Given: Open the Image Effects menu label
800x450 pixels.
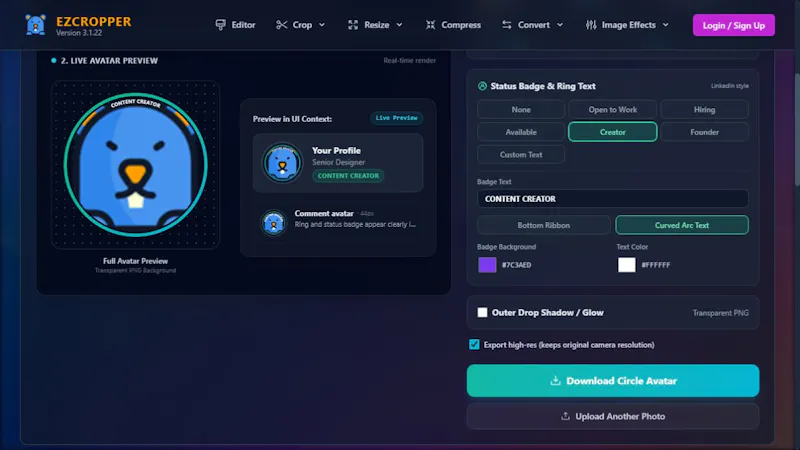Looking at the screenshot, I should pos(629,25).
